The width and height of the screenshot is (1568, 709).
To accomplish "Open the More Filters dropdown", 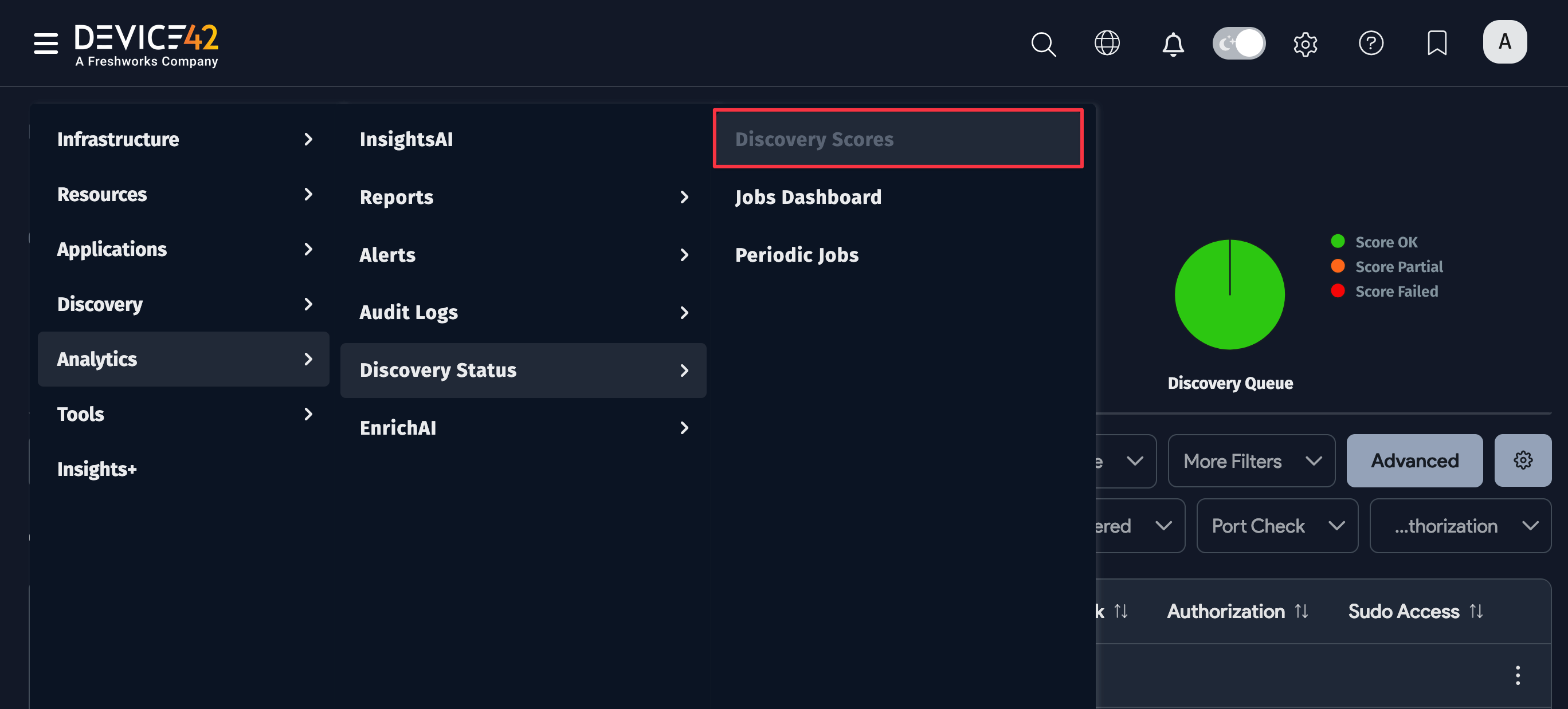I will (x=1251, y=460).
